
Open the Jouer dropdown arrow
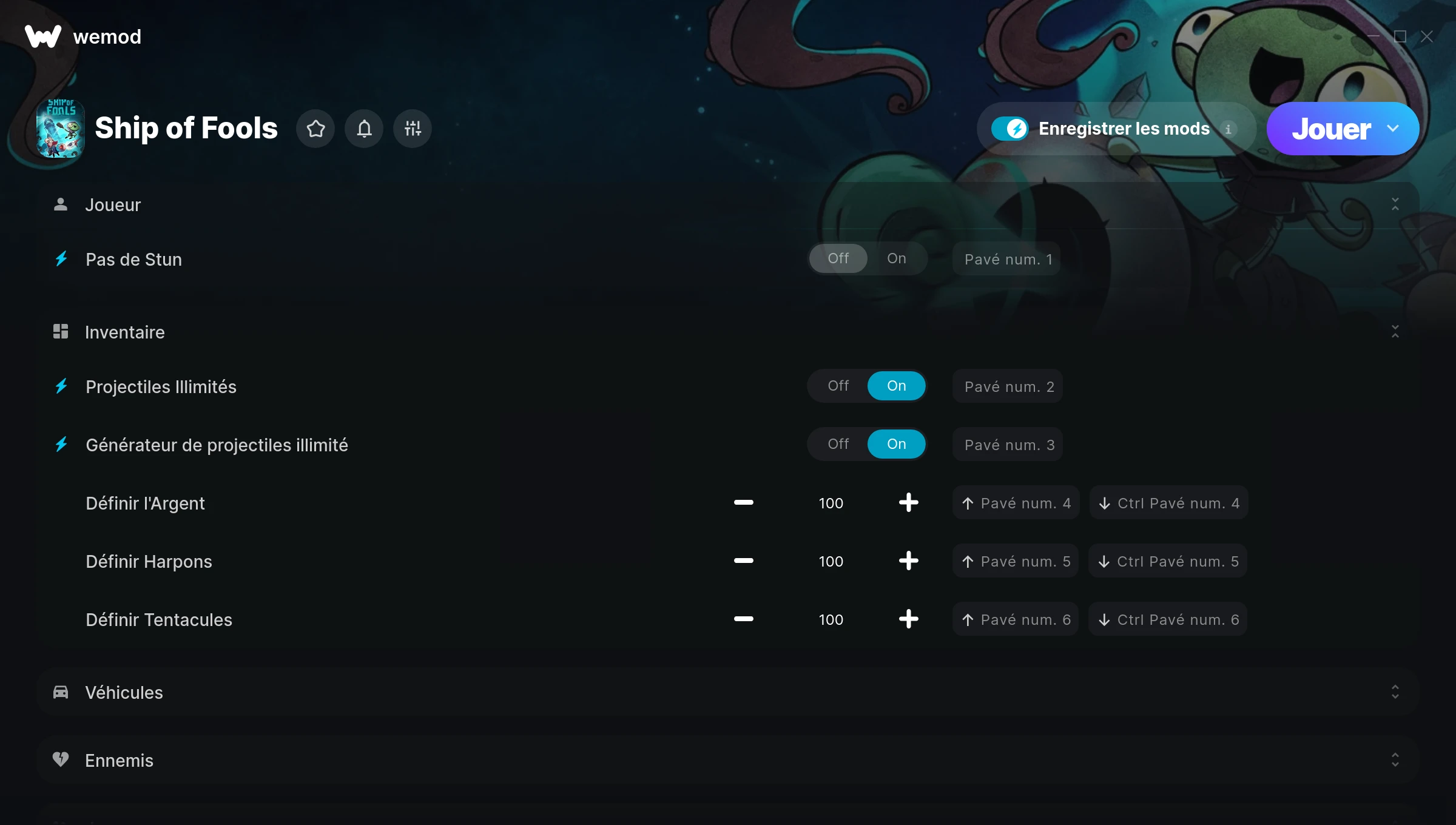tap(1393, 129)
